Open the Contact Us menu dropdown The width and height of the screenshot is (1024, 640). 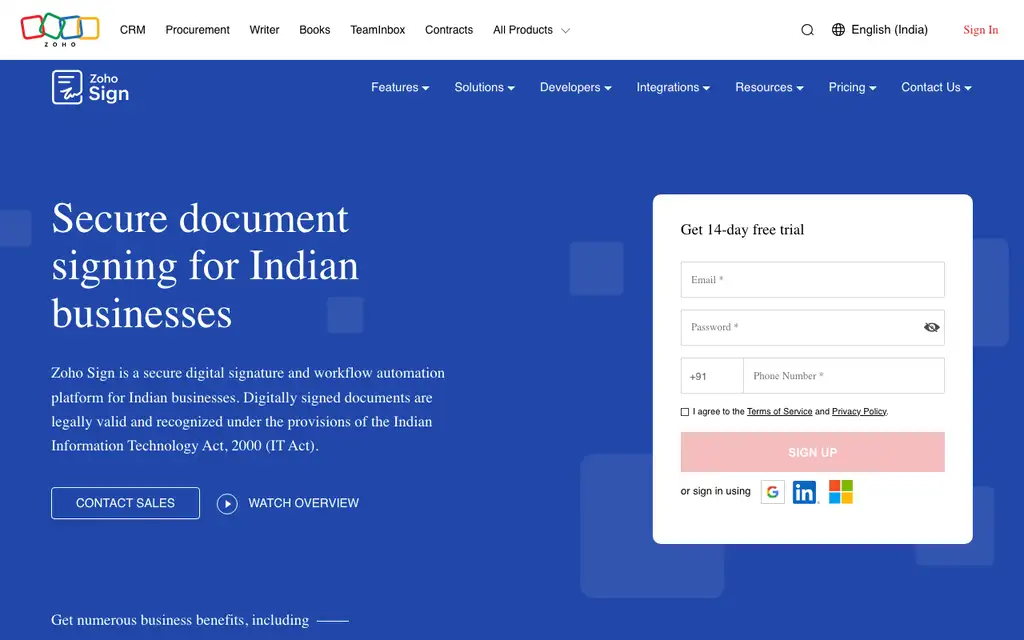point(936,88)
